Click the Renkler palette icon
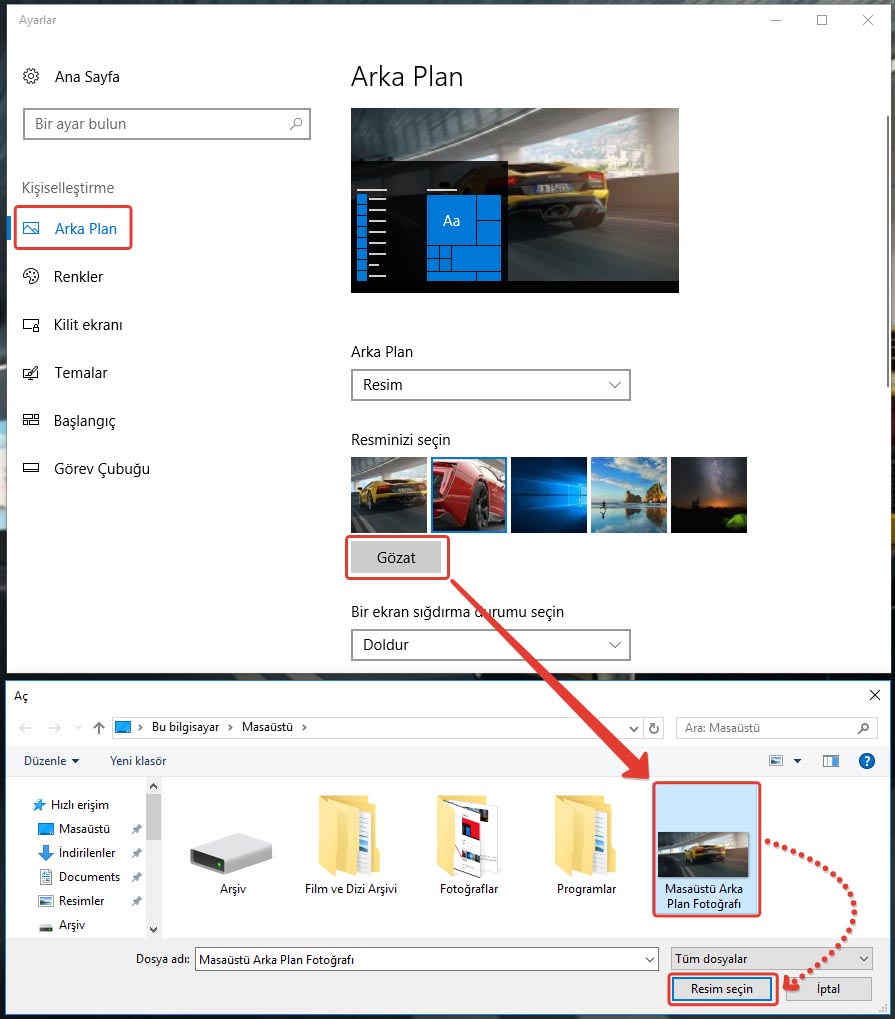The height and width of the screenshot is (1019, 895). [x=31, y=277]
